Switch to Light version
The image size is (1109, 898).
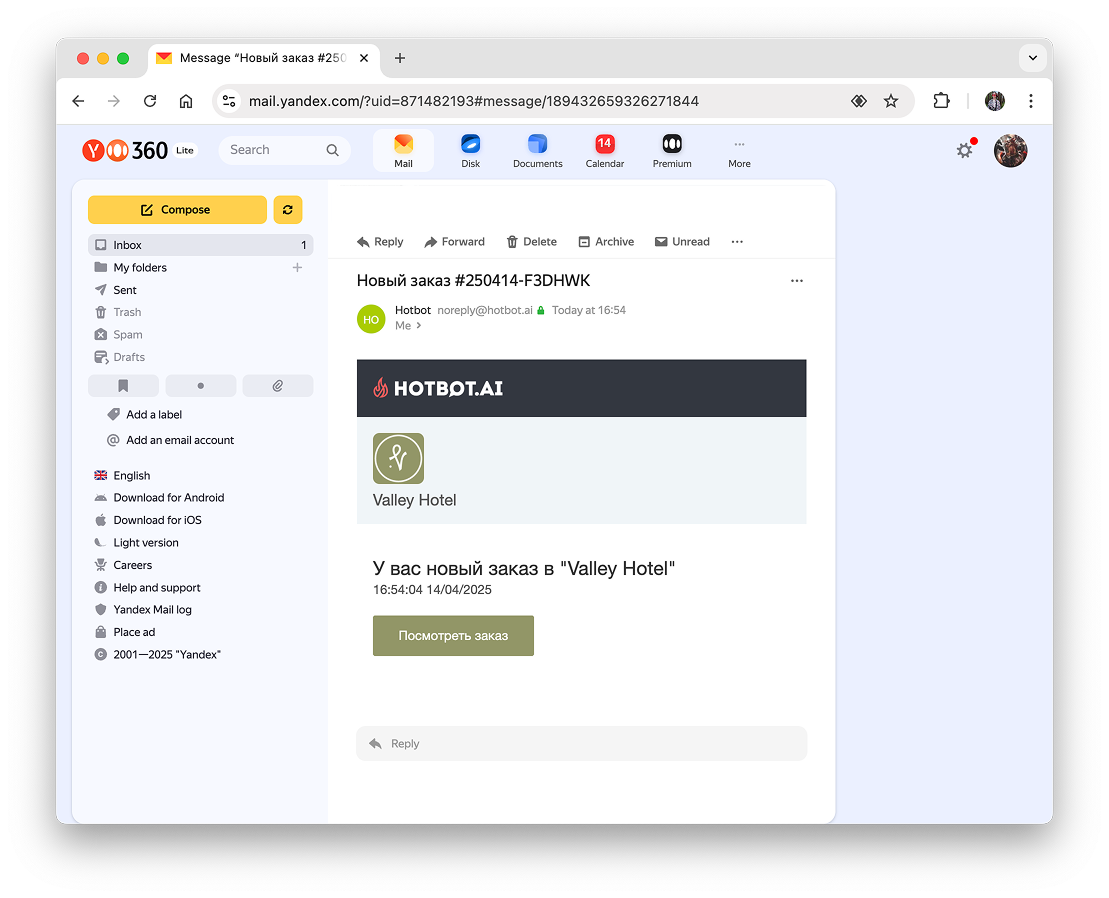tap(146, 542)
